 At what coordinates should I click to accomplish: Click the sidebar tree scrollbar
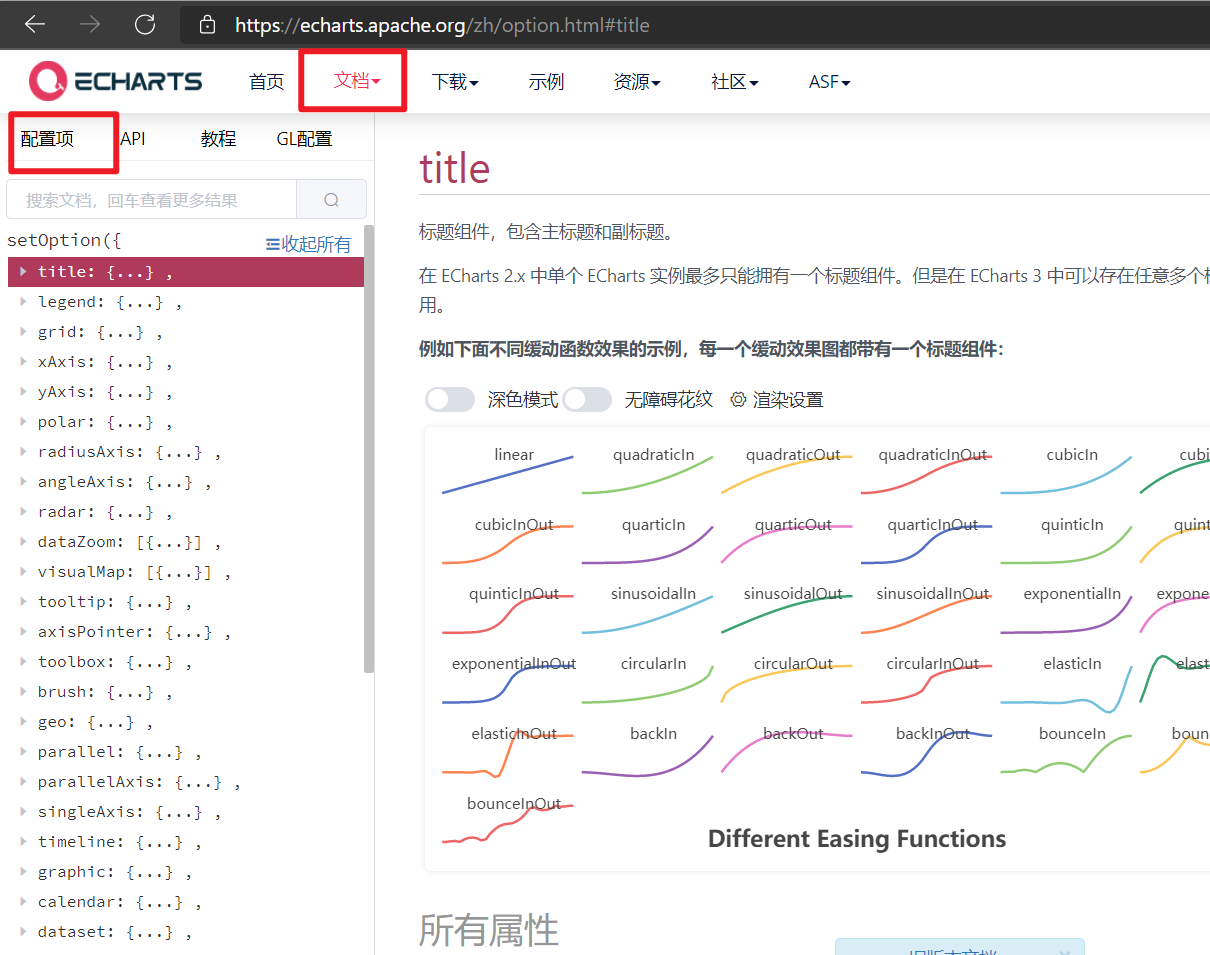pos(369,448)
